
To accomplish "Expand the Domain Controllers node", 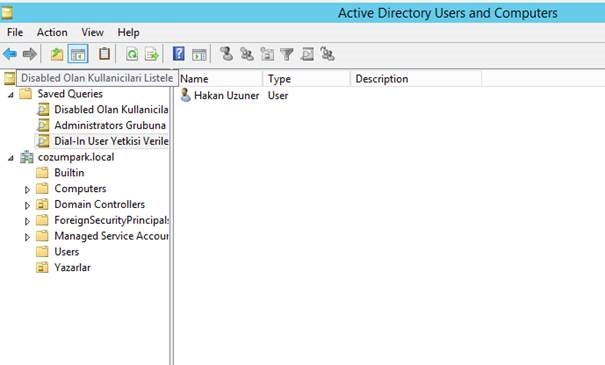I will coord(27,205).
